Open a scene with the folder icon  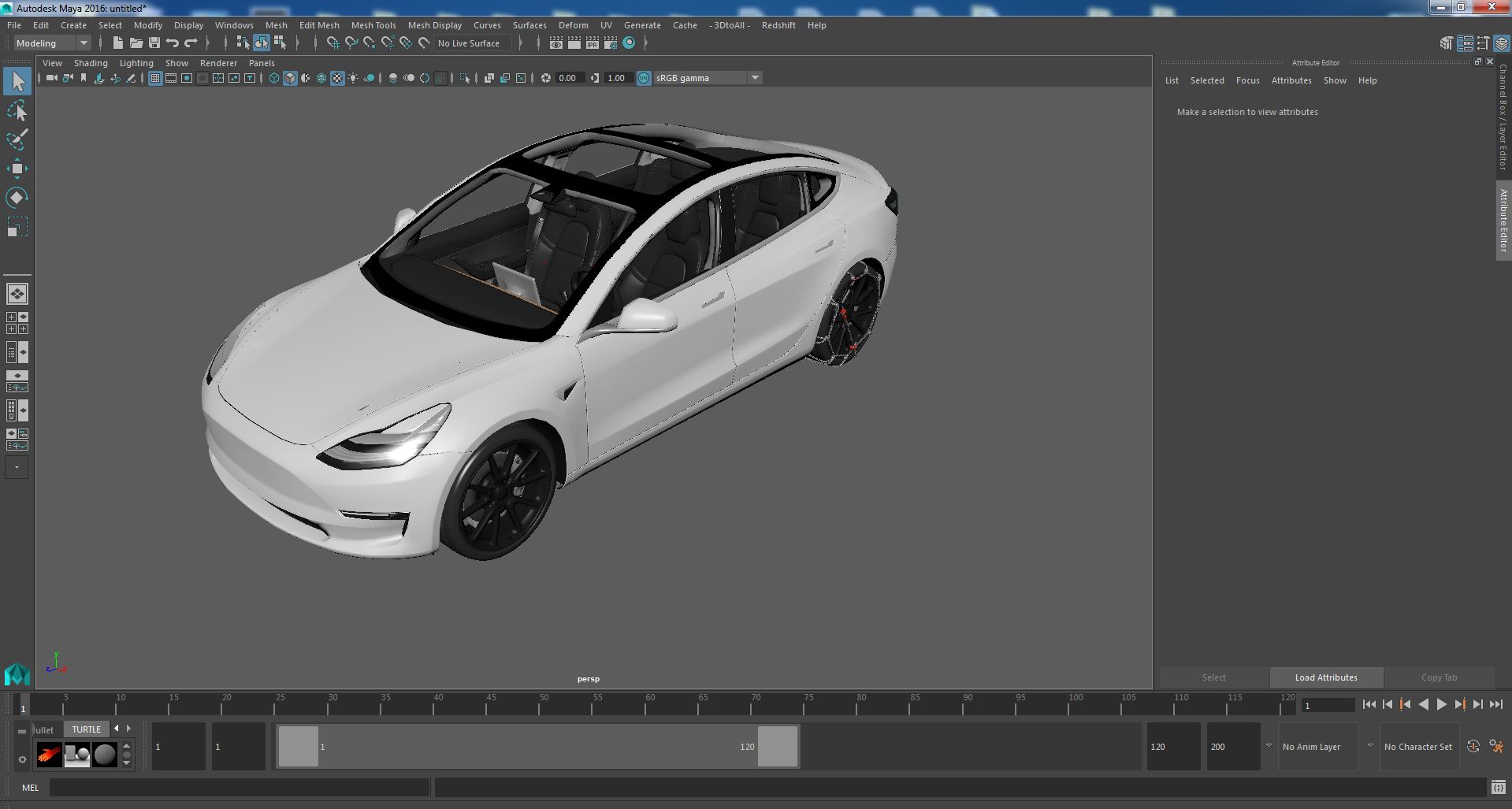tap(136, 43)
